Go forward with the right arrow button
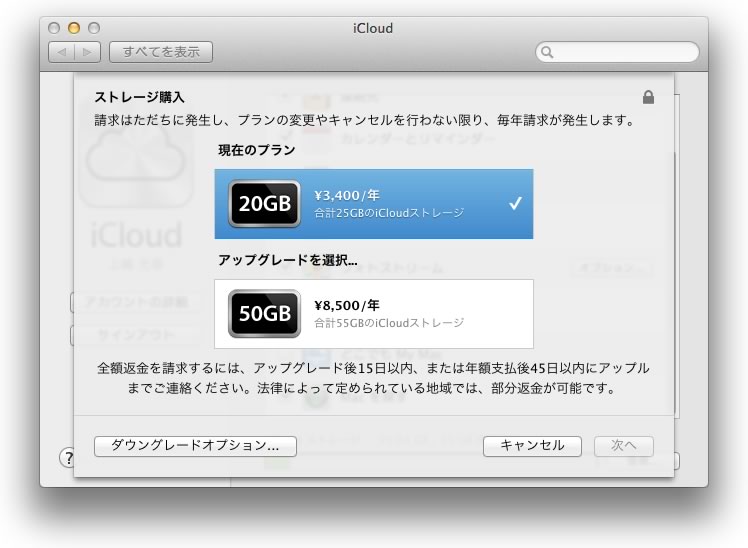748x548 pixels. pos(87,52)
